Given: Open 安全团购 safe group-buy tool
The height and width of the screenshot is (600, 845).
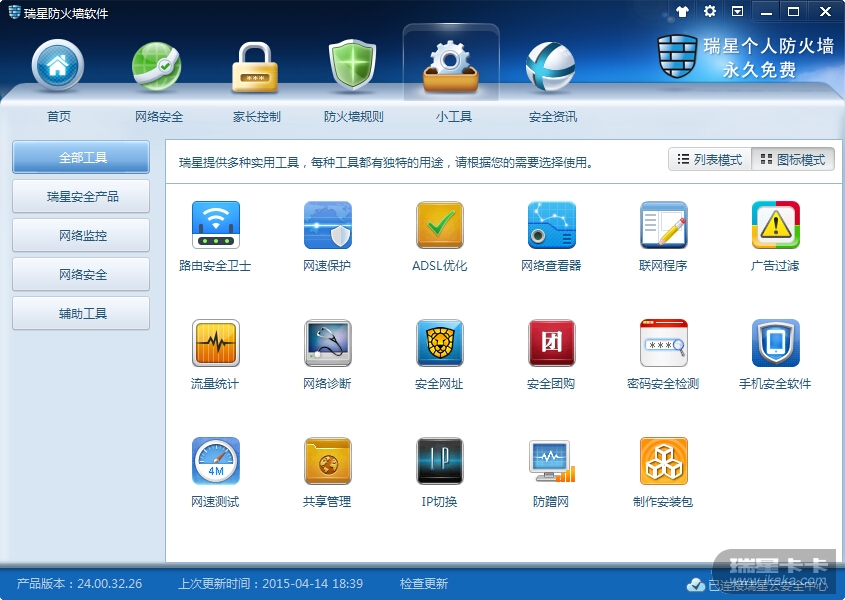Looking at the screenshot, I should pyautogui.click(x=551, y=343).
